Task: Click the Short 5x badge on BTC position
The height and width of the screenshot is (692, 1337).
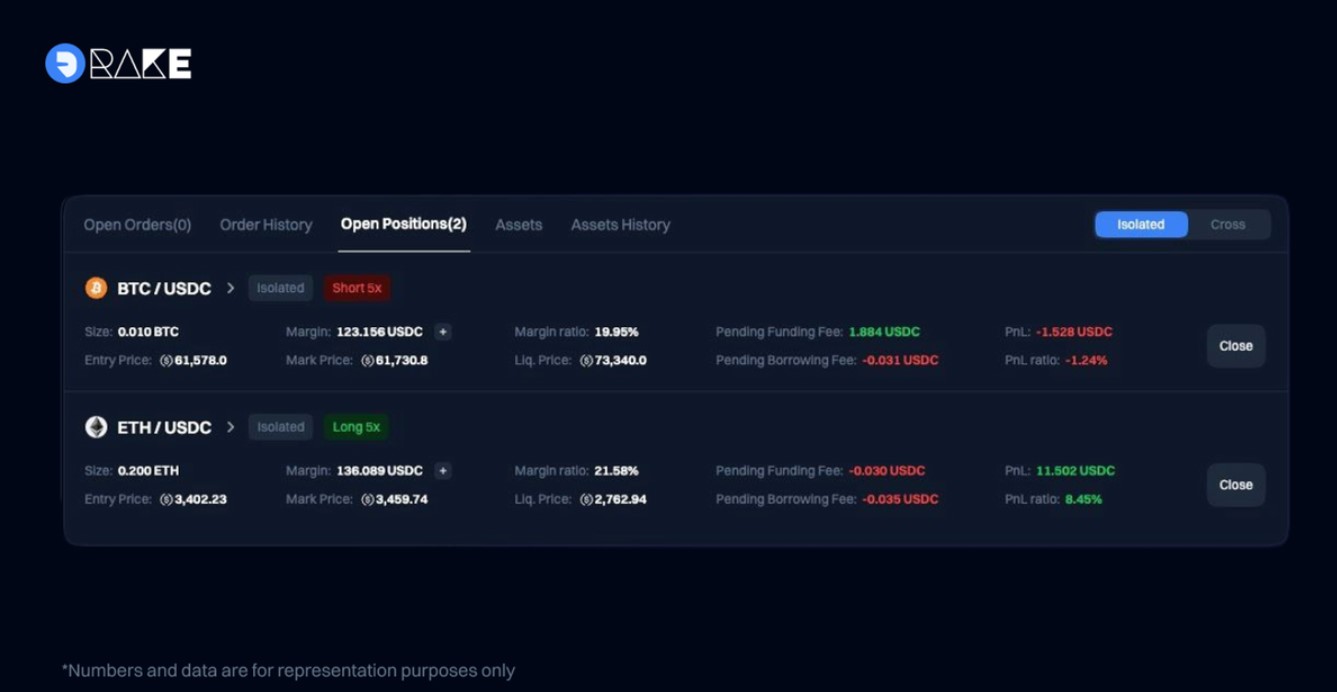Action: click(x=356, y=287)
